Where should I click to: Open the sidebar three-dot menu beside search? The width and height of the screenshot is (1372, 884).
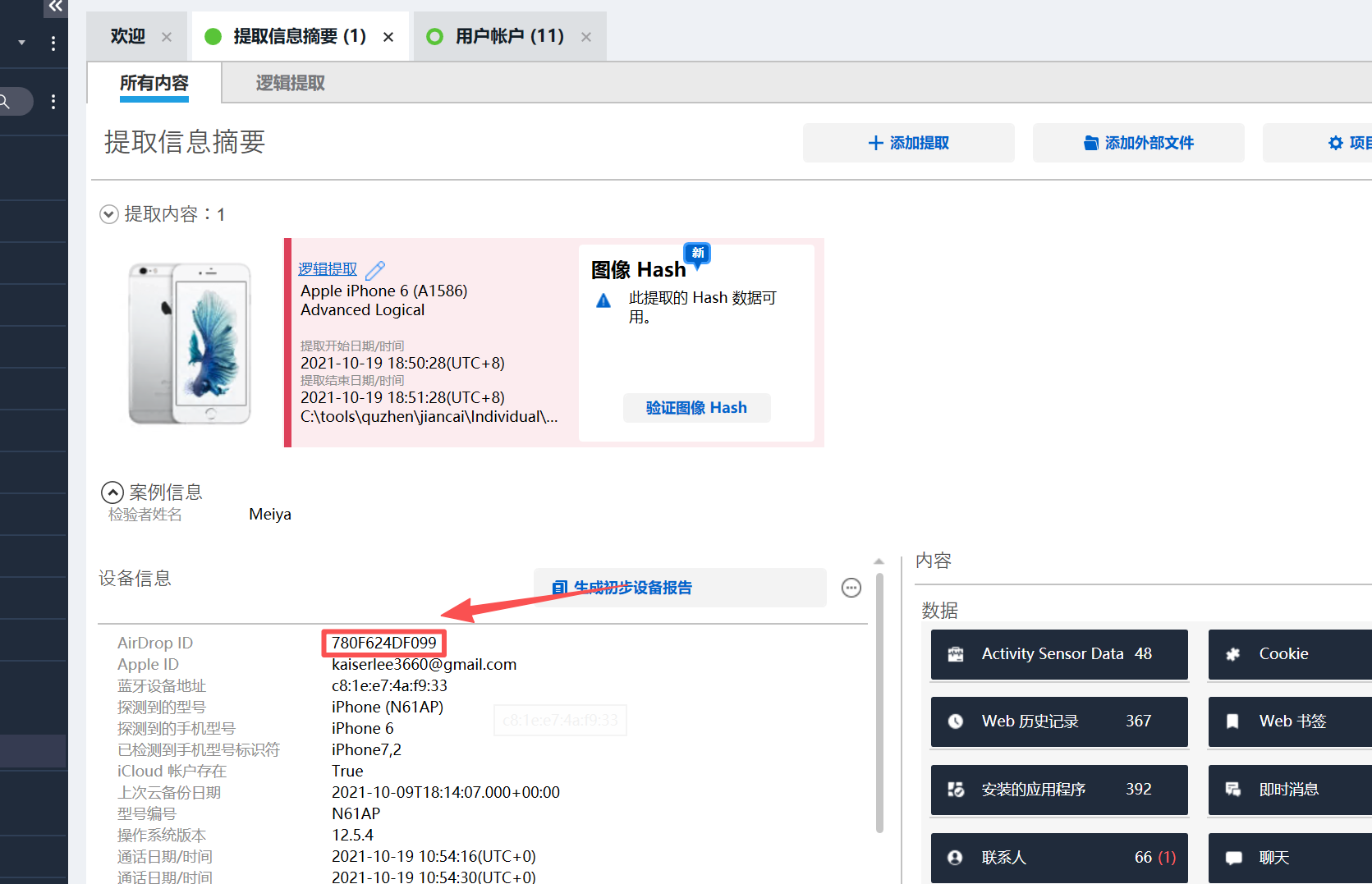pyautogui.click(x=53, y=102)
